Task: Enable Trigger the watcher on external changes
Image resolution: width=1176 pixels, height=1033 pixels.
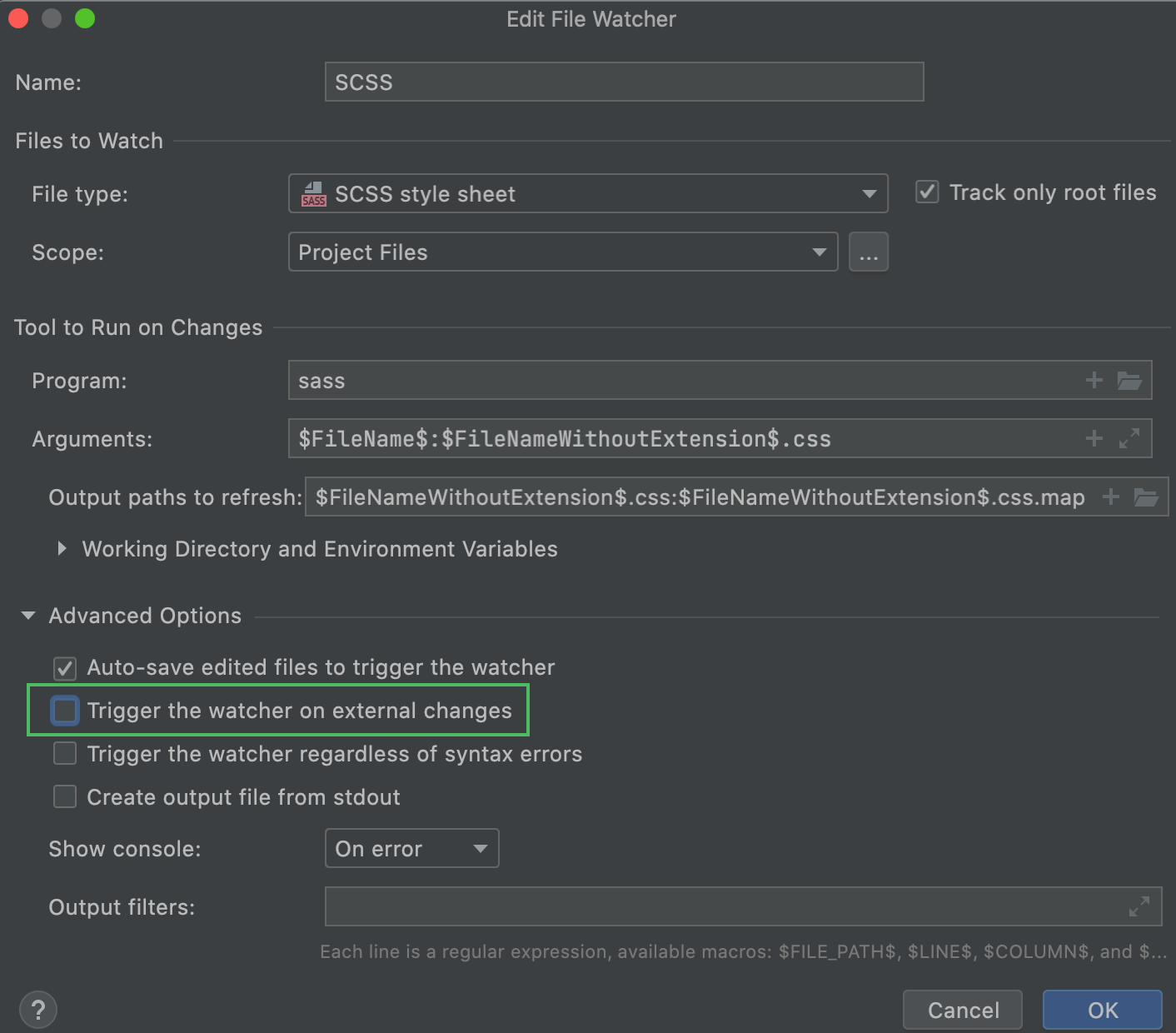Action: [64, 710]
